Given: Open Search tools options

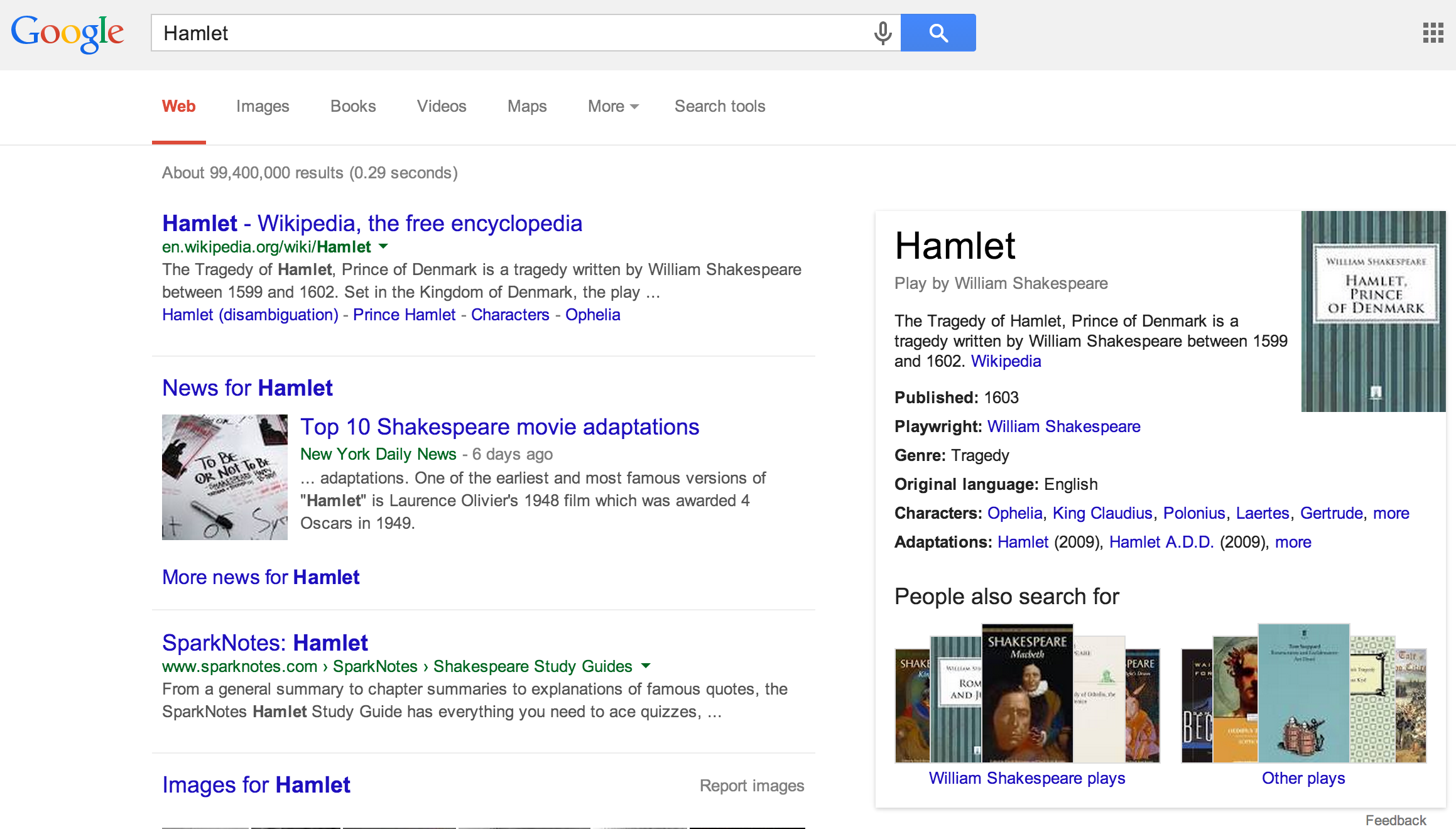Looking at the screenshot, I should [720, 106].
